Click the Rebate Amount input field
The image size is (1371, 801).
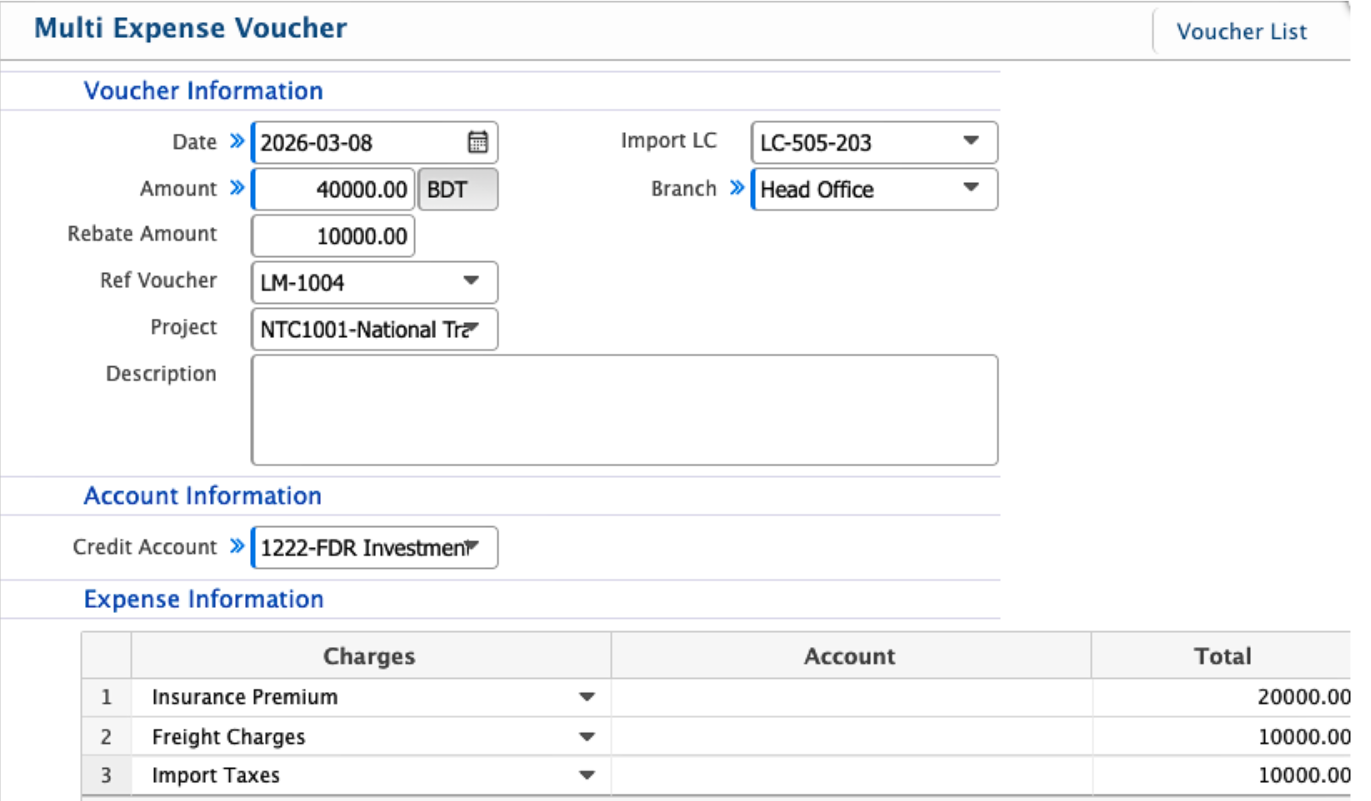(334, 236)
